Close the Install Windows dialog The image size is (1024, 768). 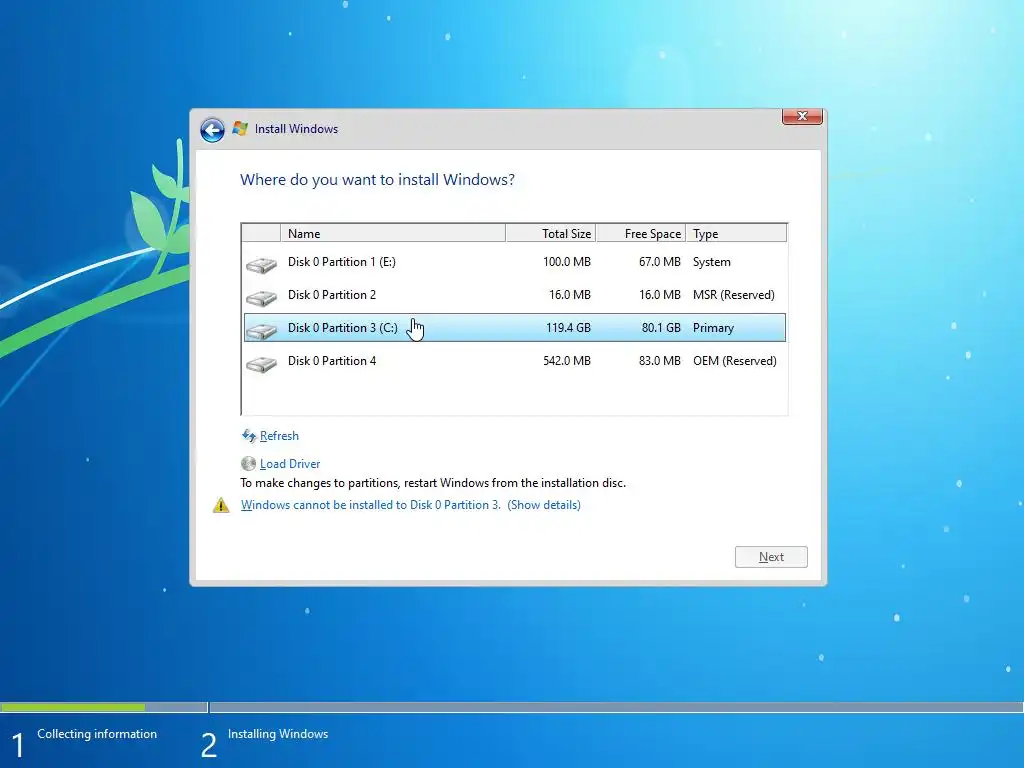click(x=802, y=116)
